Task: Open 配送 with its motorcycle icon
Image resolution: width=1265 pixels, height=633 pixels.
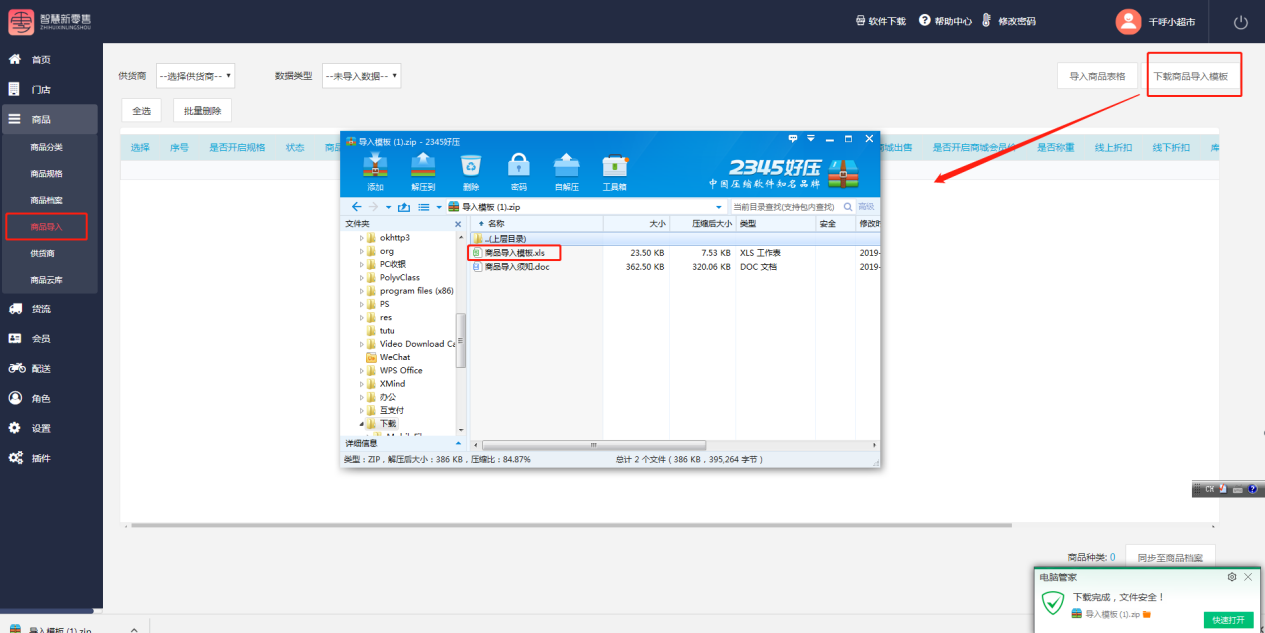Action: click(16, 368)
